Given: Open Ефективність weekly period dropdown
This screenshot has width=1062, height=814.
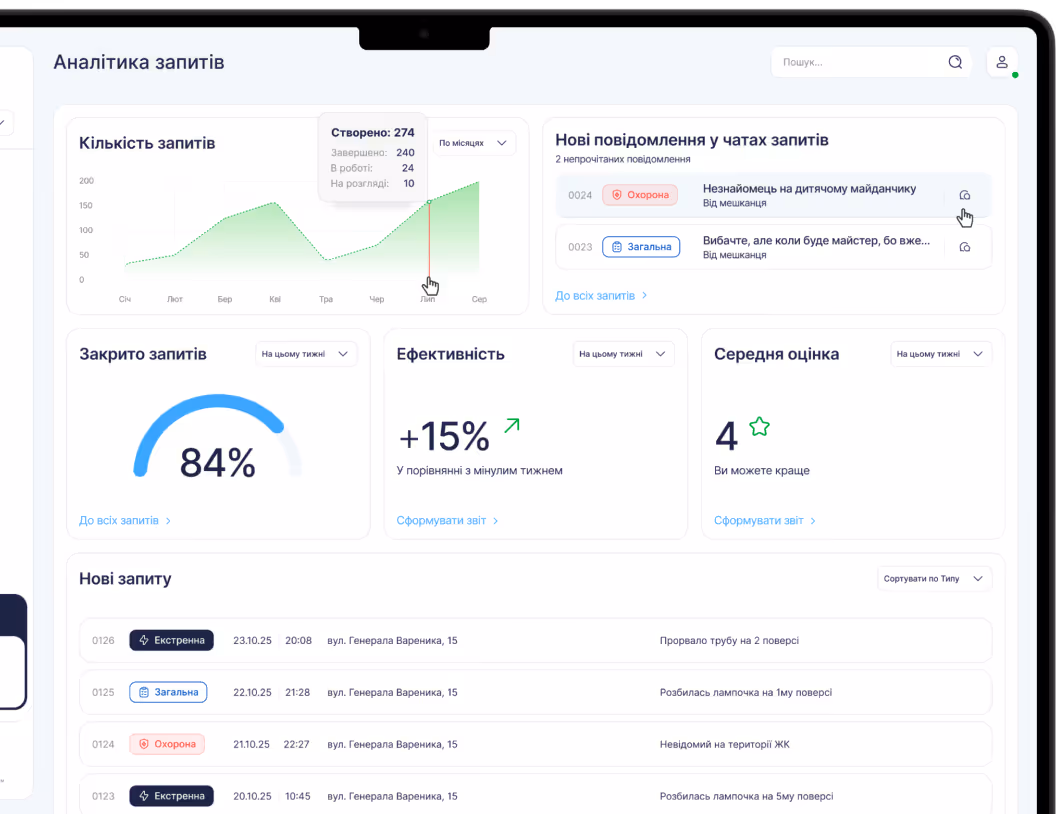Looking at the screenshot, I should tap(623, 354).
